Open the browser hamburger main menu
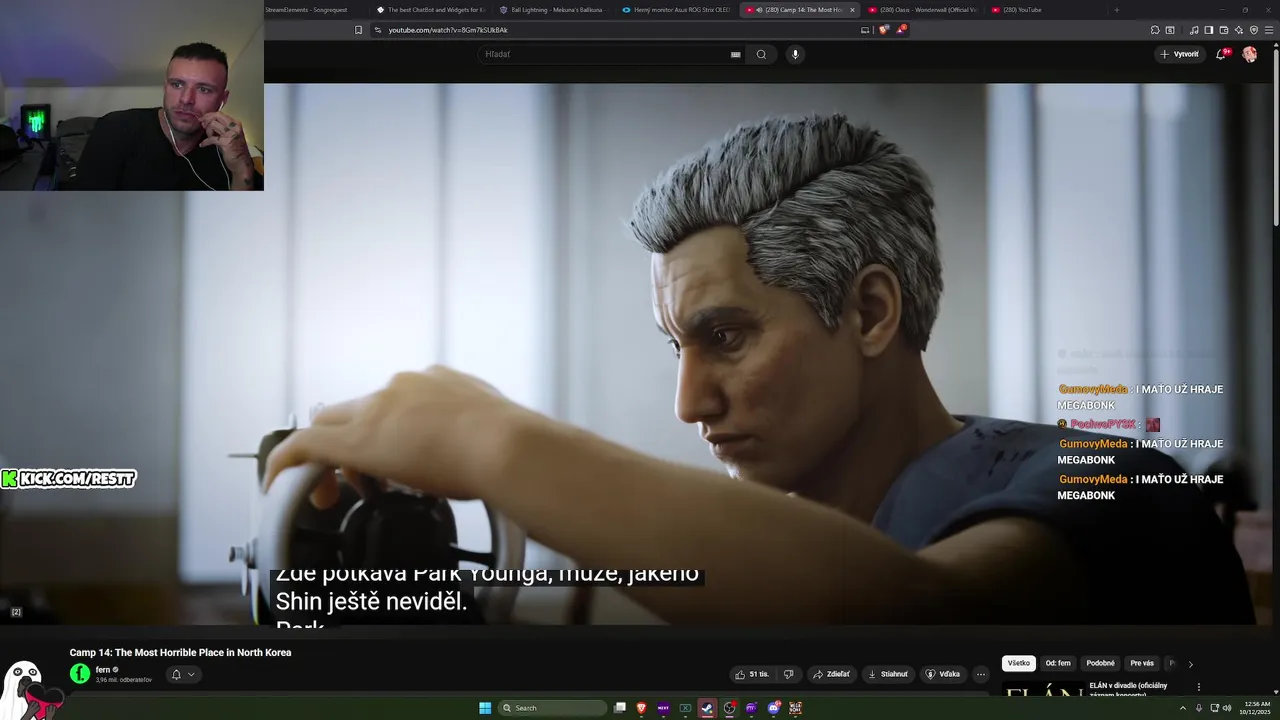 tap(1269, 30)
